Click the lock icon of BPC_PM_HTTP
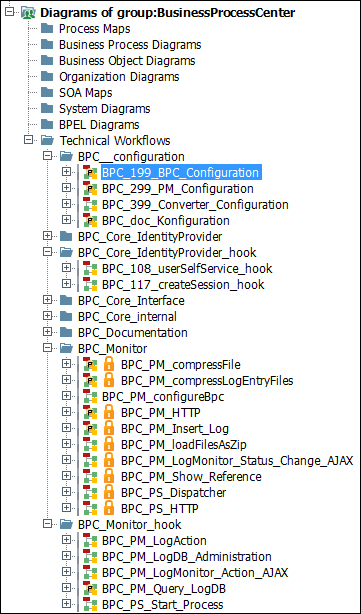The image size is (361, 614). click(109, 412)
